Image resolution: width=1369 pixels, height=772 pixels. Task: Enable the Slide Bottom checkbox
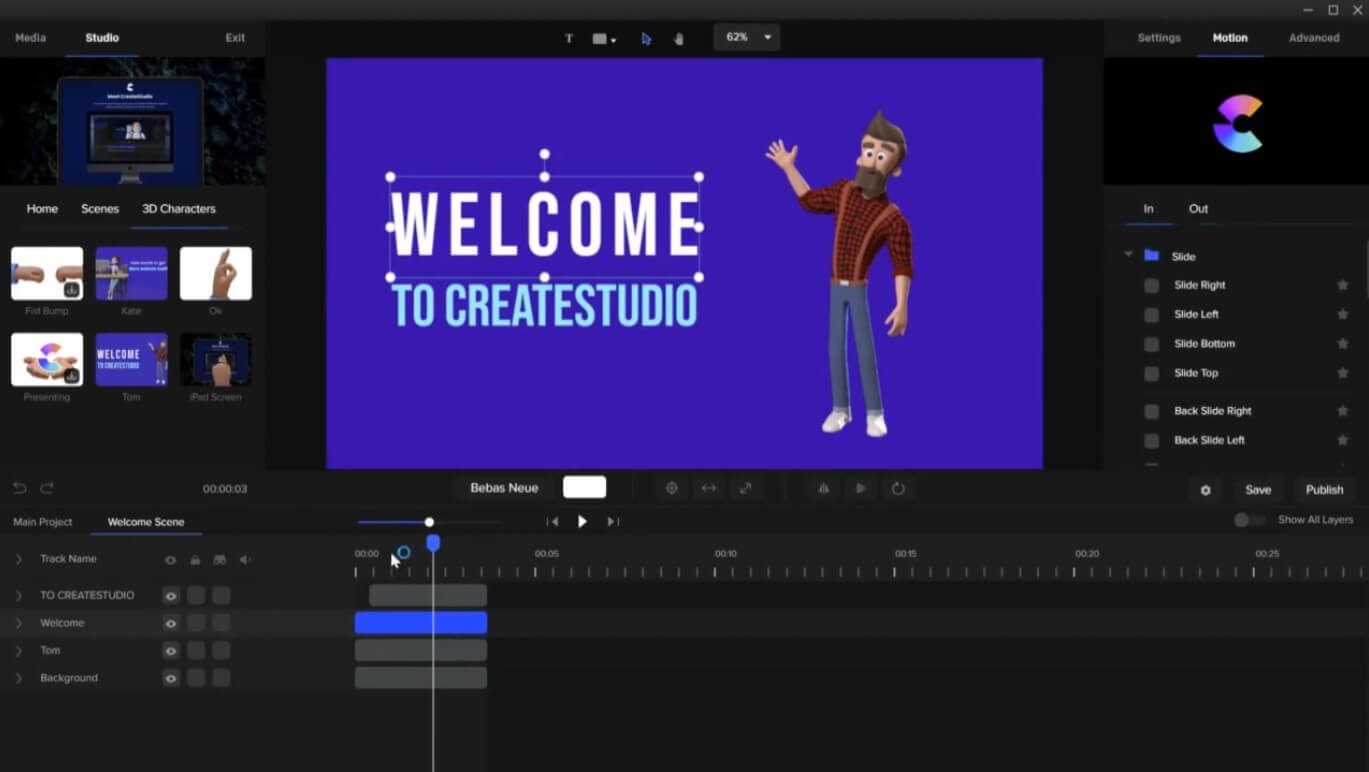(1152, 344)
